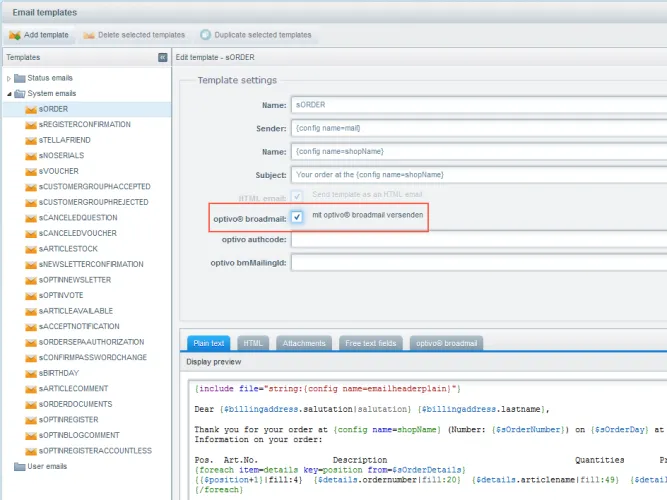Click the sARTICLEAVAILABLE envelope icon
This screenshot has height=500, width=667.
click(31, 311)
